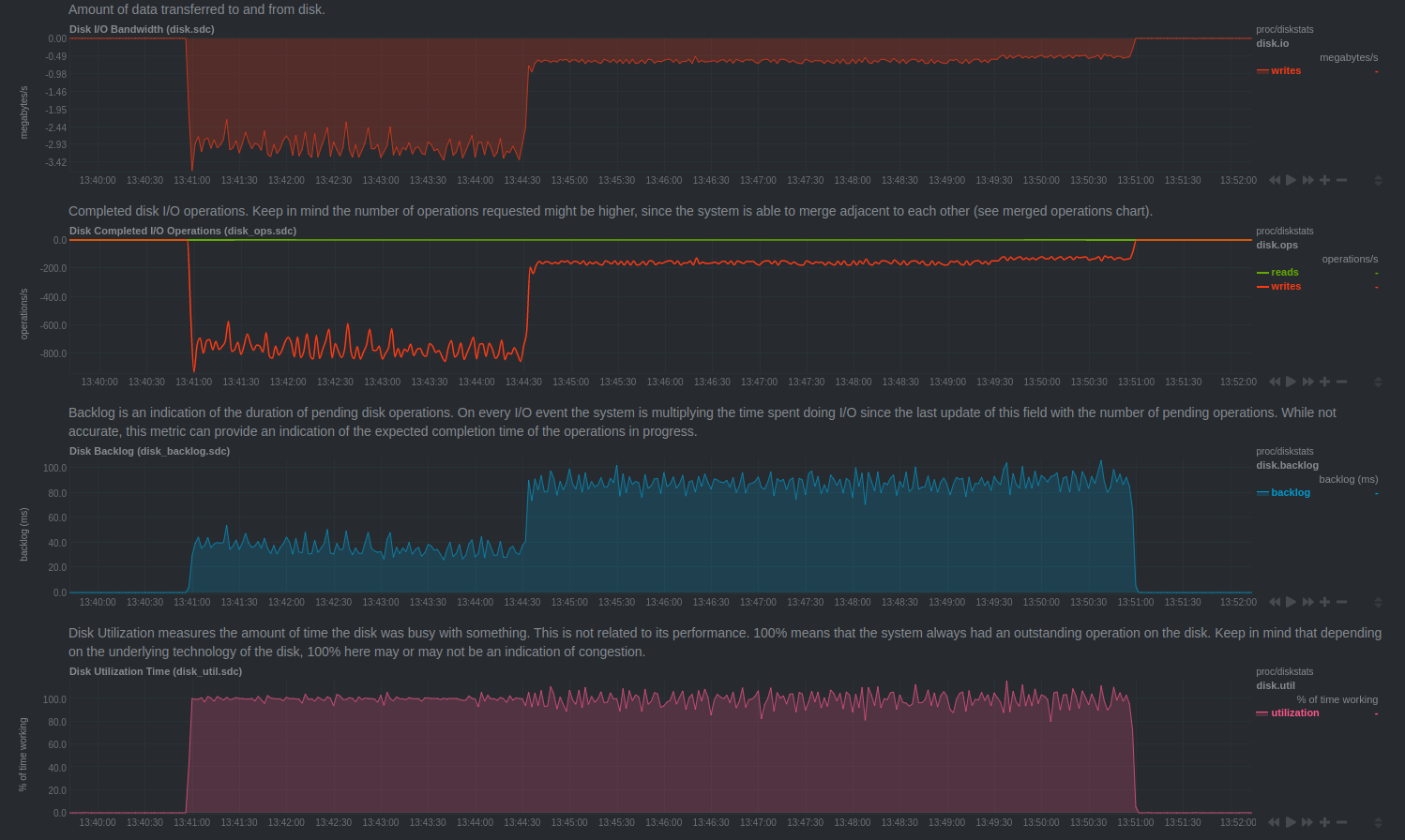Toggle the reads dimension in the disk.ops legend
The height and width of the screenshot is (840, 1405).
click(1284, 273)
